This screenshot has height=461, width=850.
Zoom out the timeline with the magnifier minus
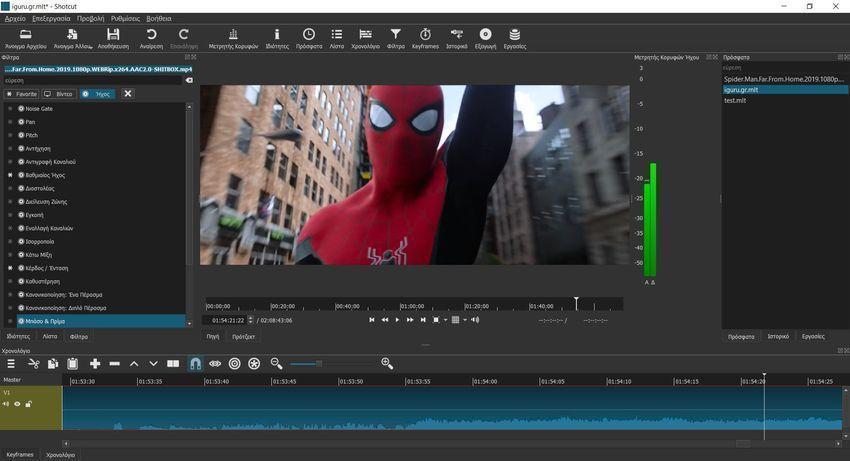pyautogui.click(x=276, y=364)
